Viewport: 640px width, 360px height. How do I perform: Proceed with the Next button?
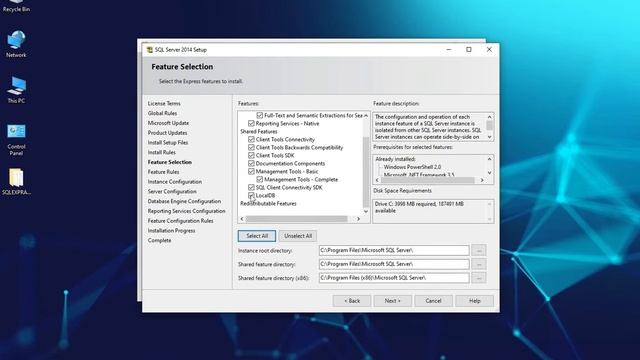pyautogui.click(x=393, y=301)
